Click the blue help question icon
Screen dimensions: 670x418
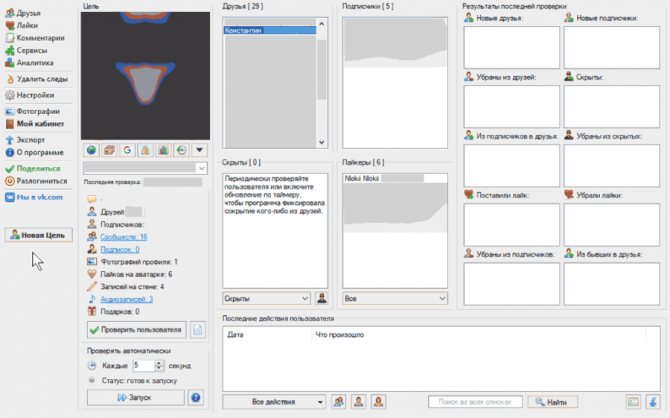coord(196,397)
